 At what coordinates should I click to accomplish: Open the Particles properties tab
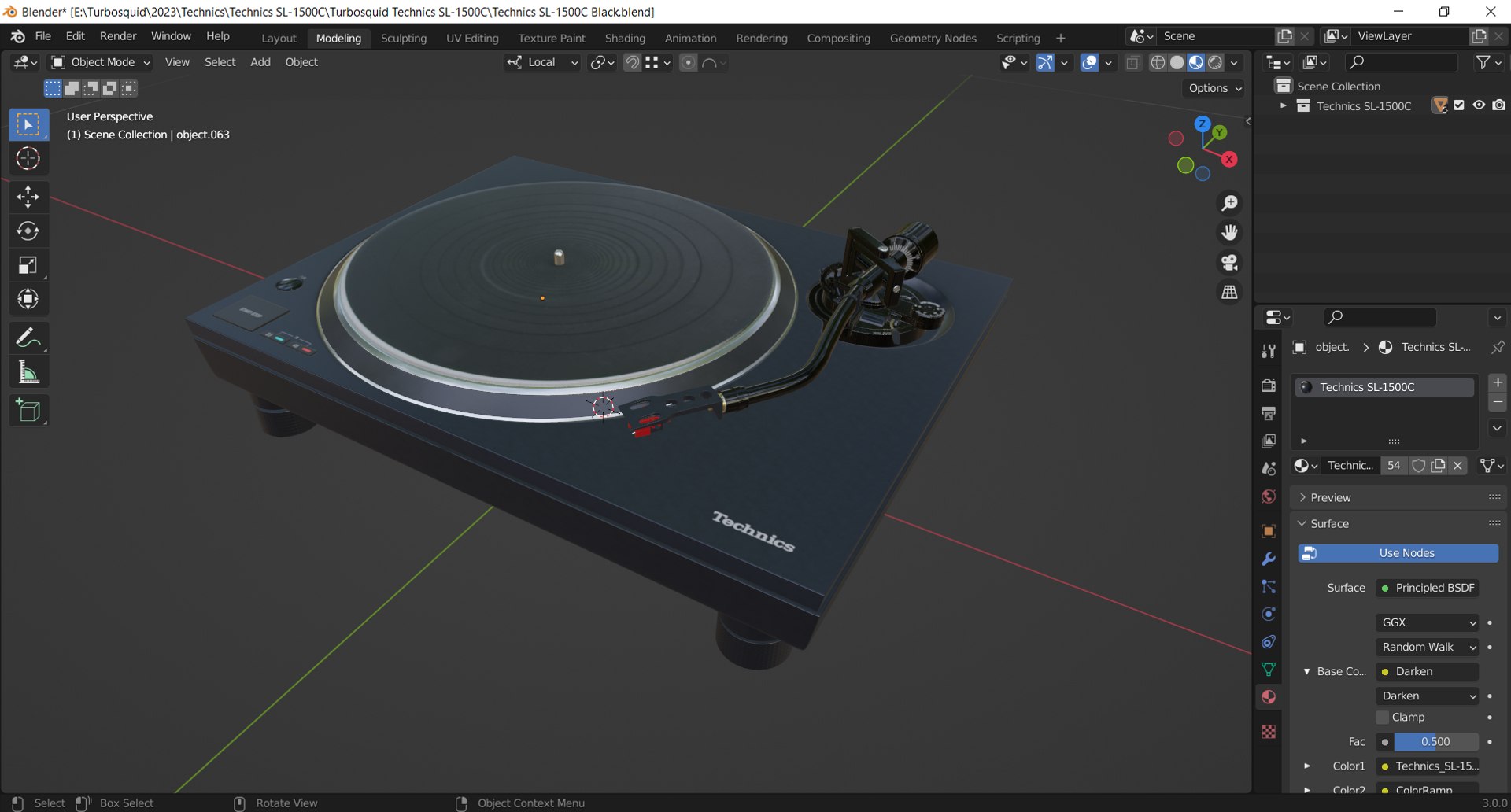point(1269,586)
